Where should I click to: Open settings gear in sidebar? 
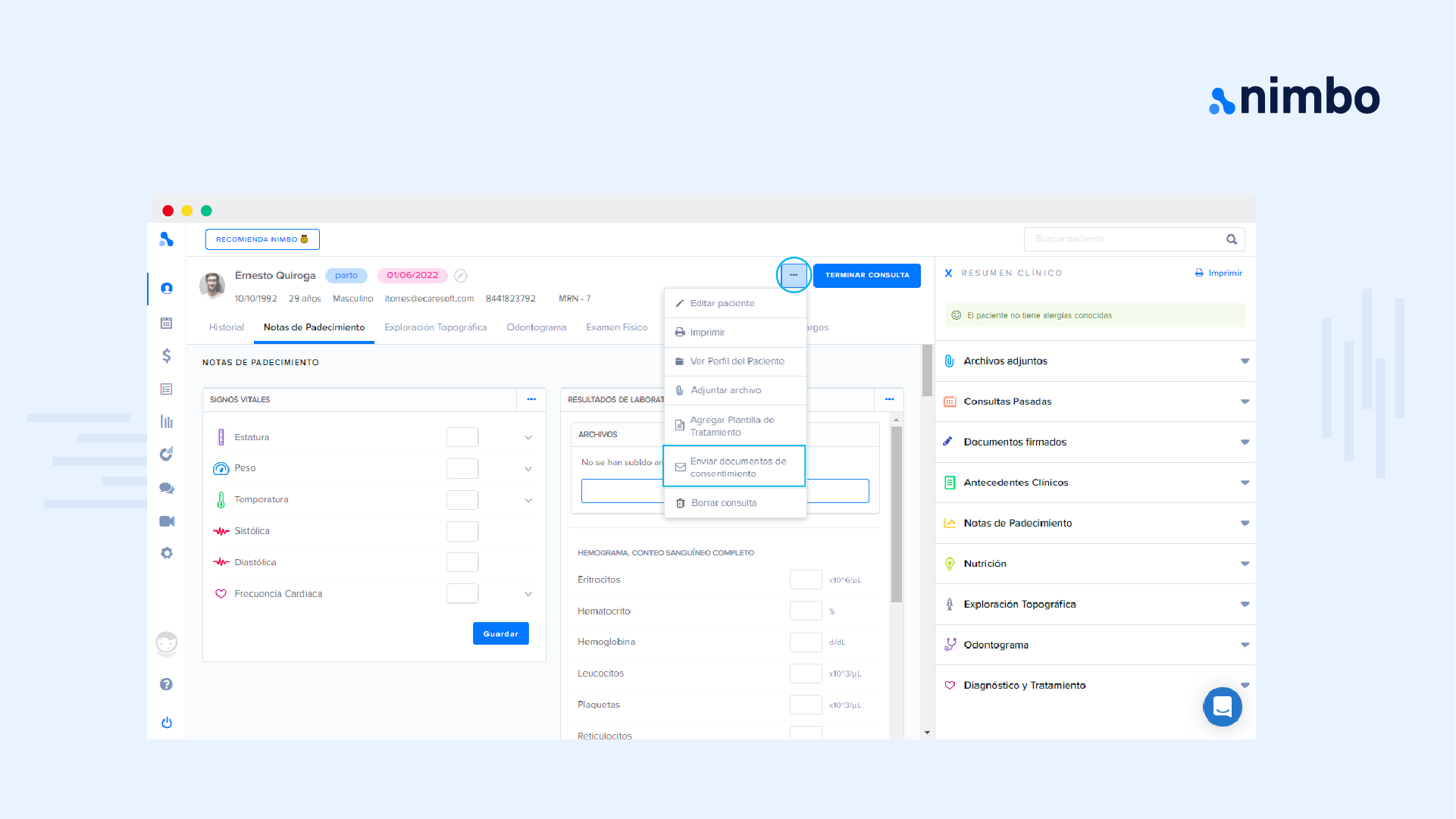pos(167,553)
